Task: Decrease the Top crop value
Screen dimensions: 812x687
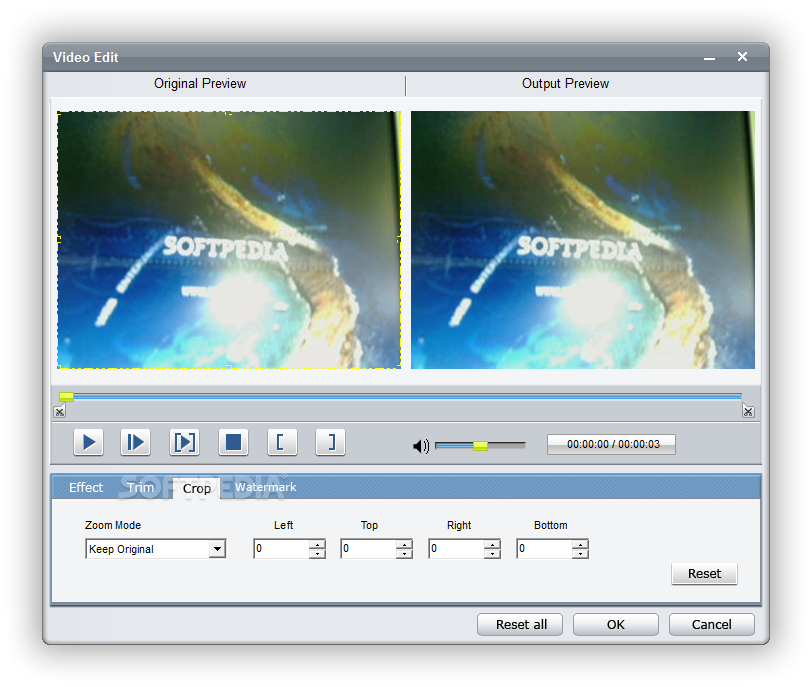Action: [x=404, y=553]
